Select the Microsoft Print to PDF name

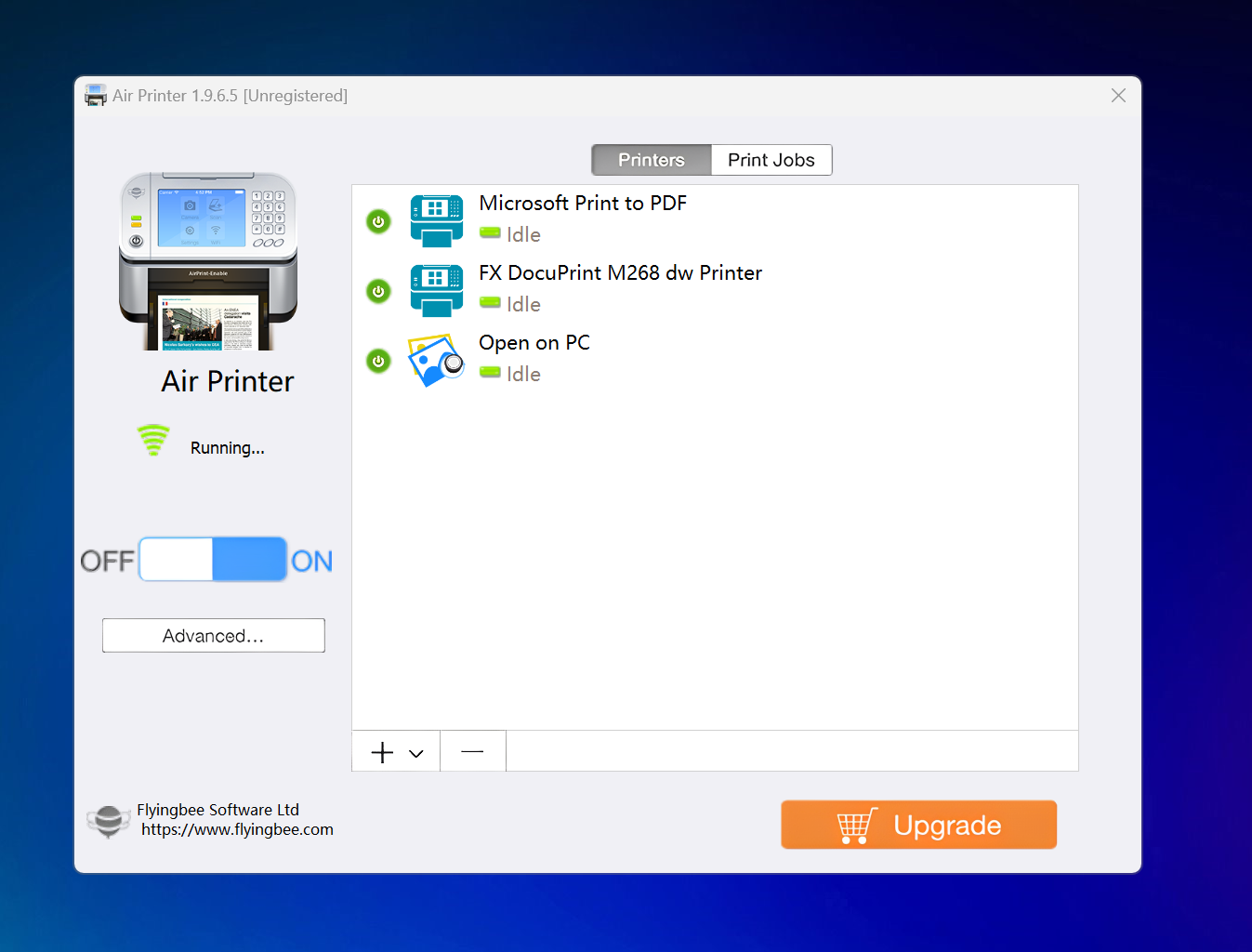583,203
